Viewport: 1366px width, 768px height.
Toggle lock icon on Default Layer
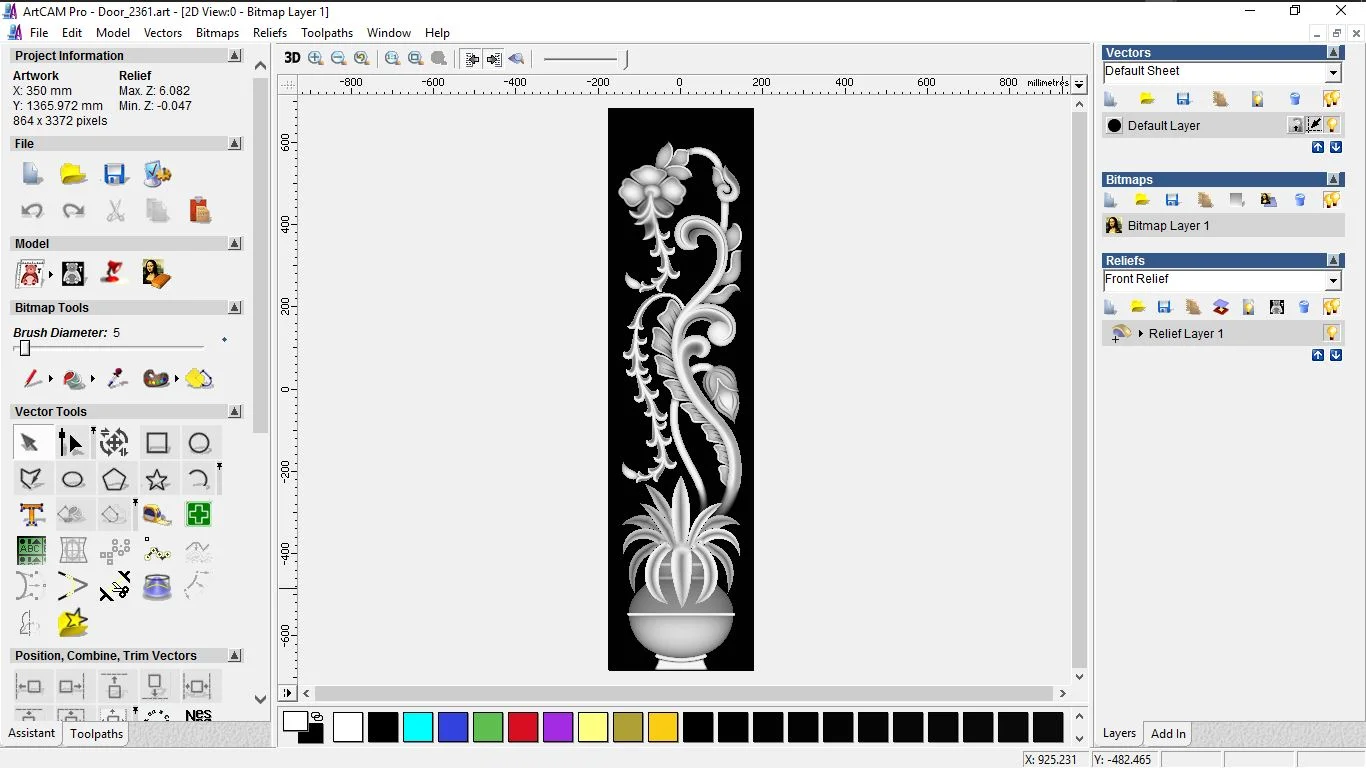(x=1296, y=125)
